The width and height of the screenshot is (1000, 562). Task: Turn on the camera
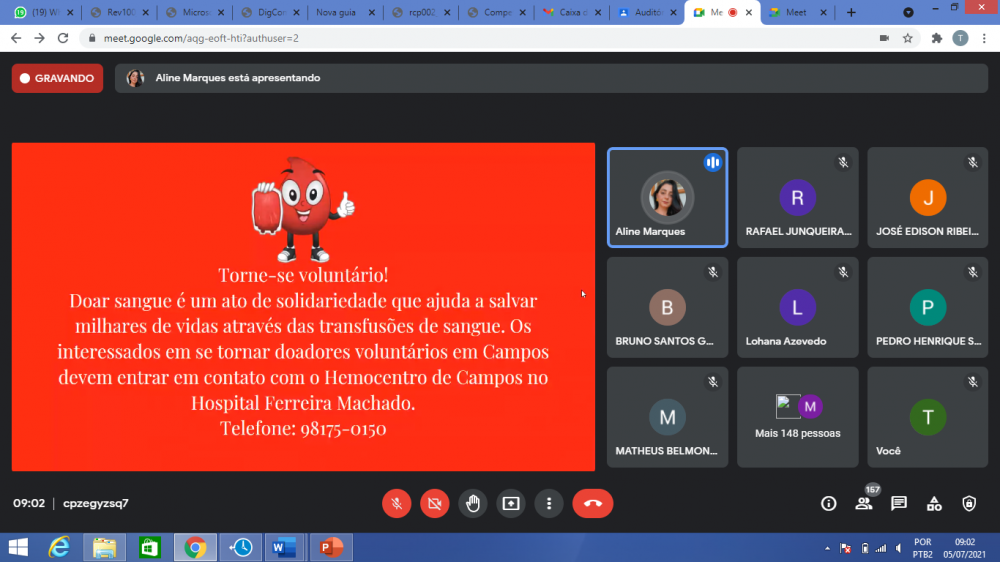434,504
